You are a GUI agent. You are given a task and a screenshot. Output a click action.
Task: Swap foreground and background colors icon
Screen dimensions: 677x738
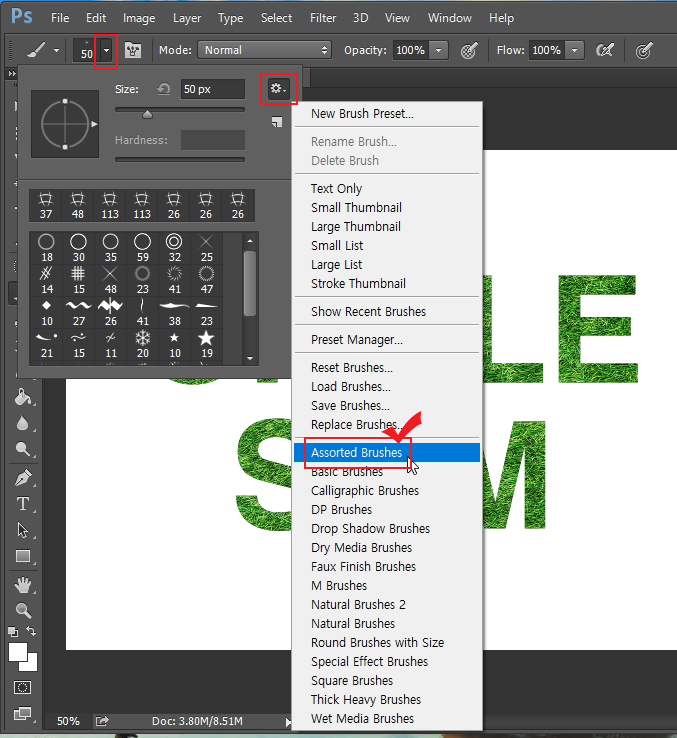31,630
